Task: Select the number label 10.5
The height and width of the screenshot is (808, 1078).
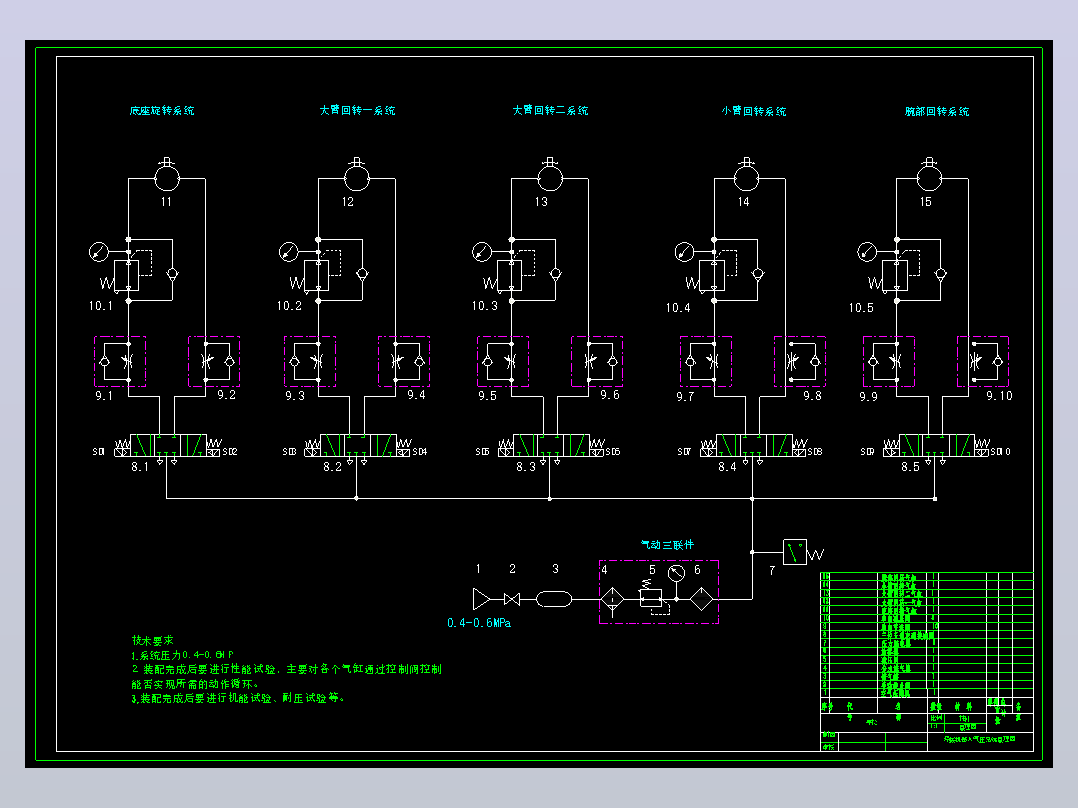Action: tap(861, 307)
